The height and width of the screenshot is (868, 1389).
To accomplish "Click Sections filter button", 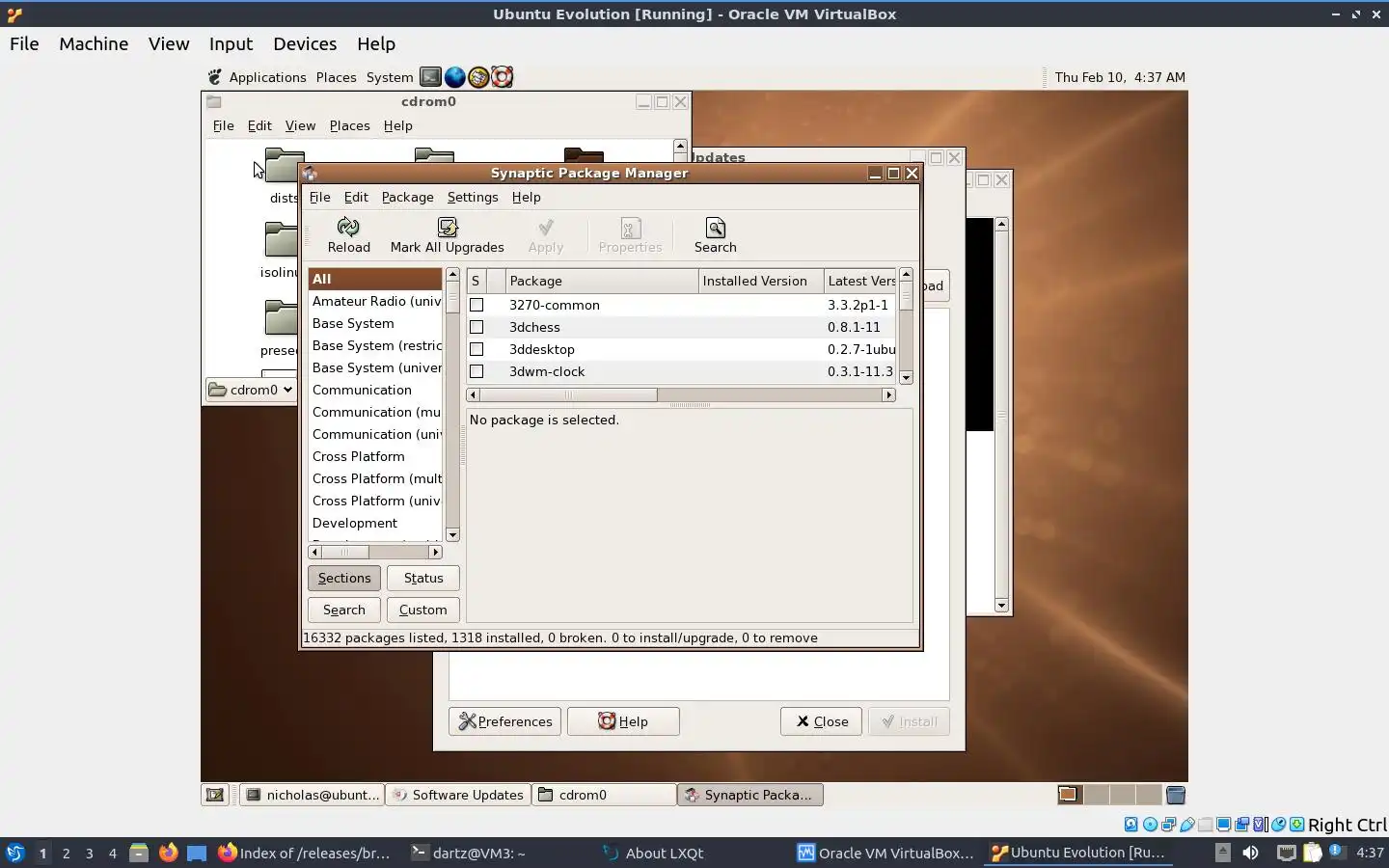I will 344,578.
